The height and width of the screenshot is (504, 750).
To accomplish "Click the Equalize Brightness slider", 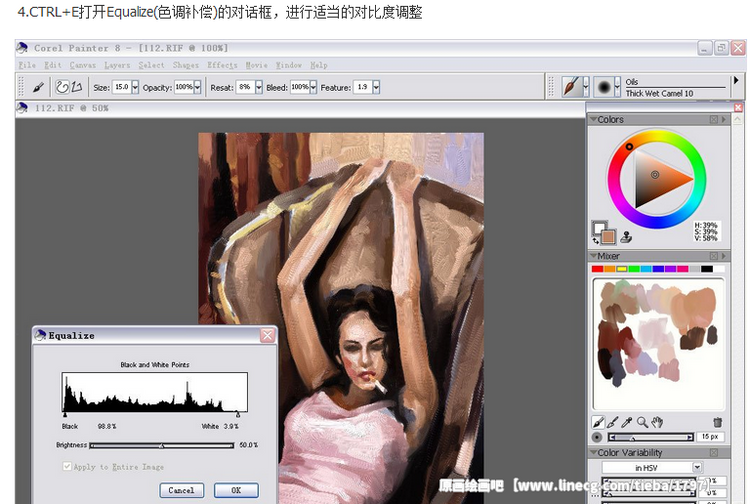I will point(162,445).
